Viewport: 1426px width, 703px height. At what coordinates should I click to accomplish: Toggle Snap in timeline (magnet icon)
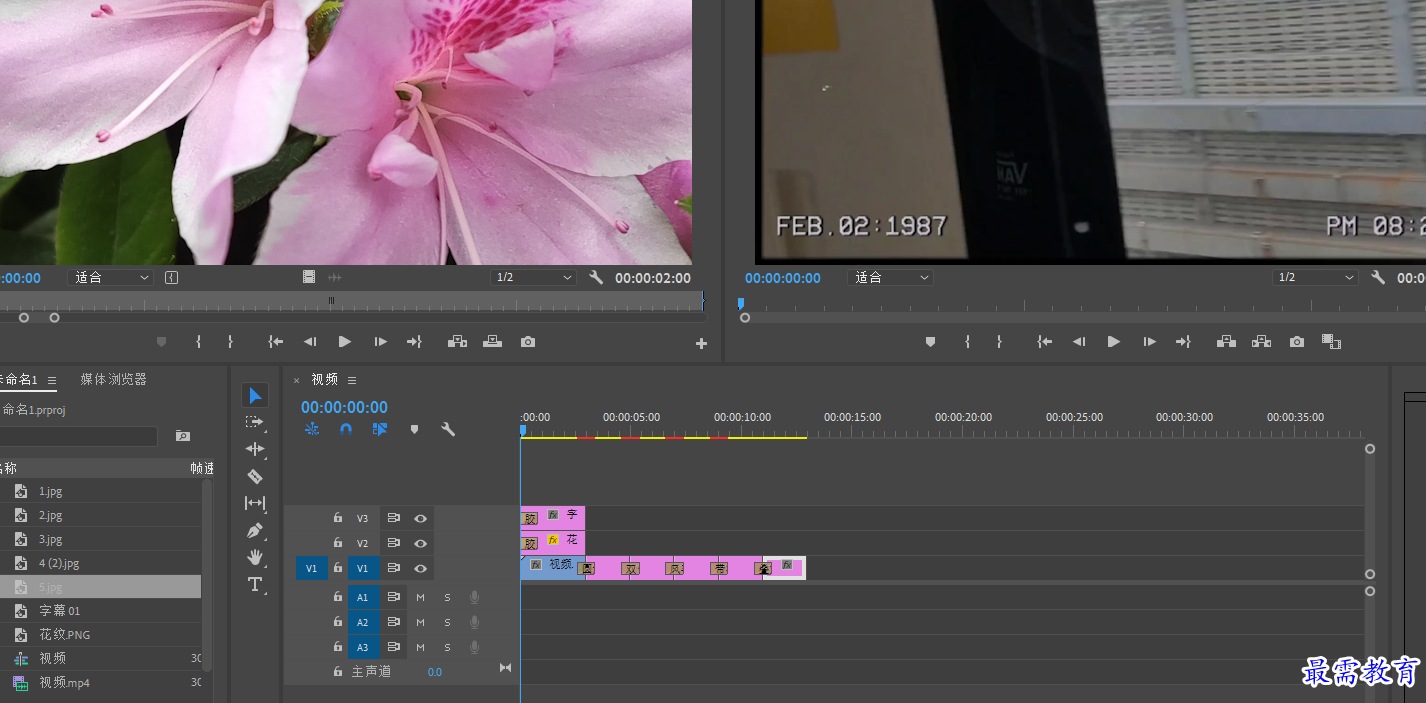tap(346, 429)
